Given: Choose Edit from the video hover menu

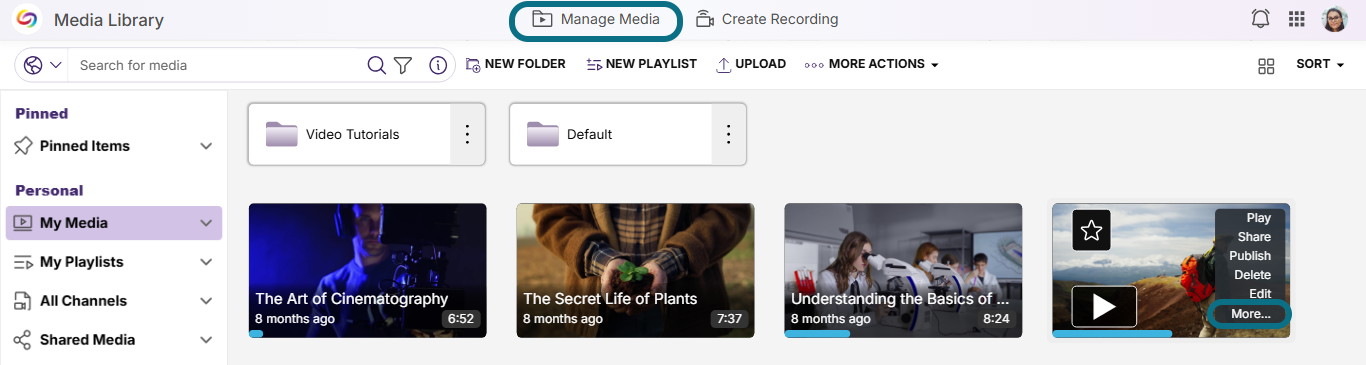Looking at the screenshot, I should (x=1260, y=294).
